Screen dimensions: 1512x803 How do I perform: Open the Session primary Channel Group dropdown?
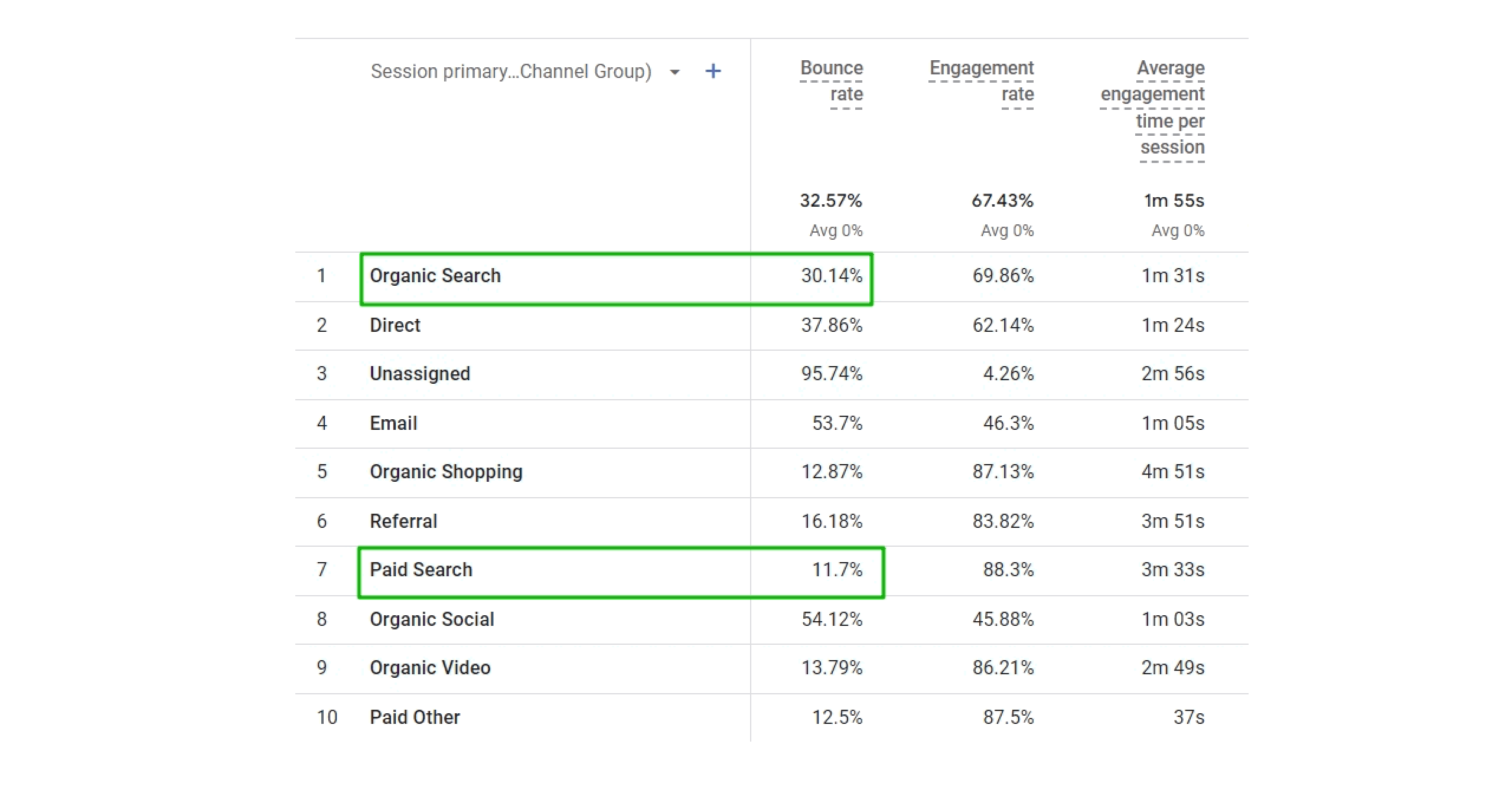[x=674, y=72]
